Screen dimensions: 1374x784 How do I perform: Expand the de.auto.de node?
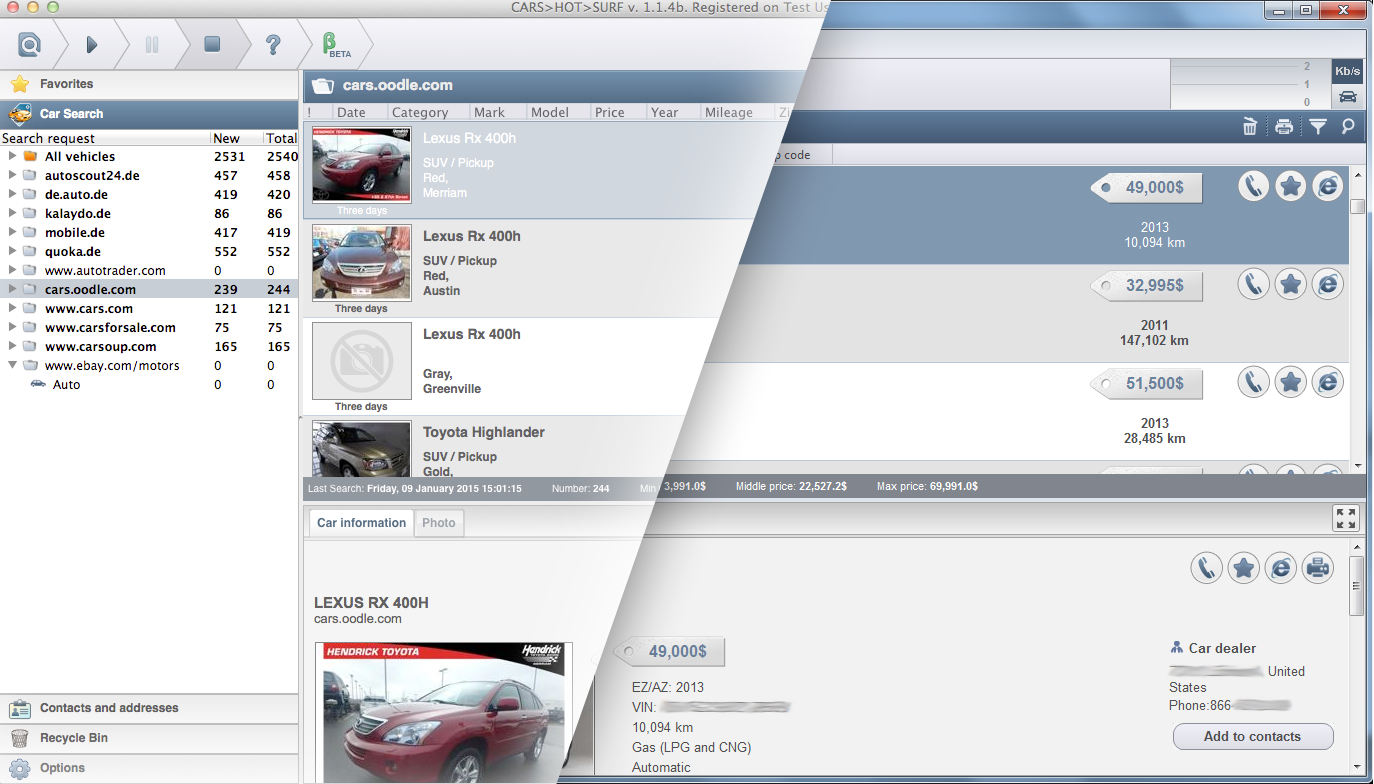pos(12,195)
